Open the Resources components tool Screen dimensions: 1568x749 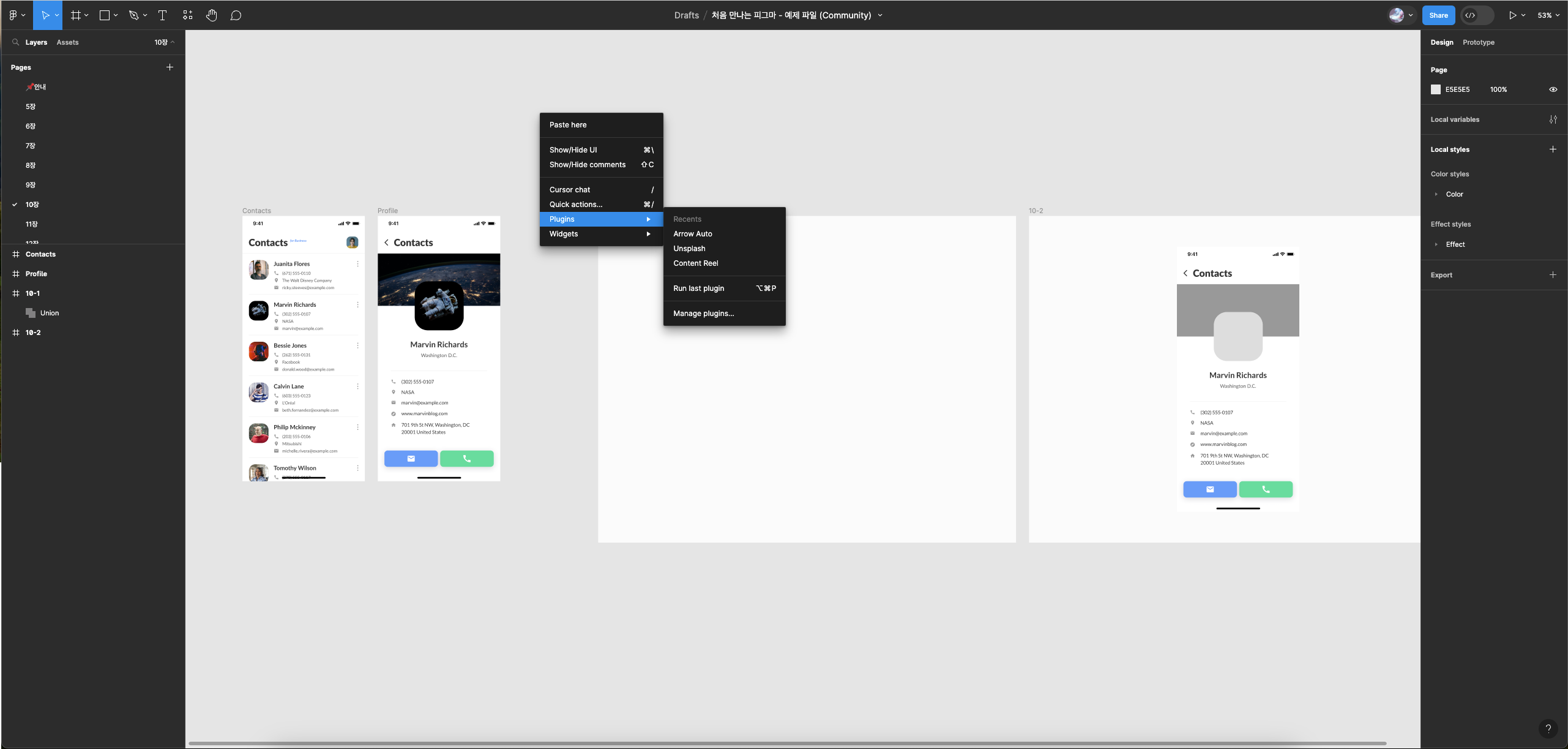pyautogui.click(x=187, y=15)
